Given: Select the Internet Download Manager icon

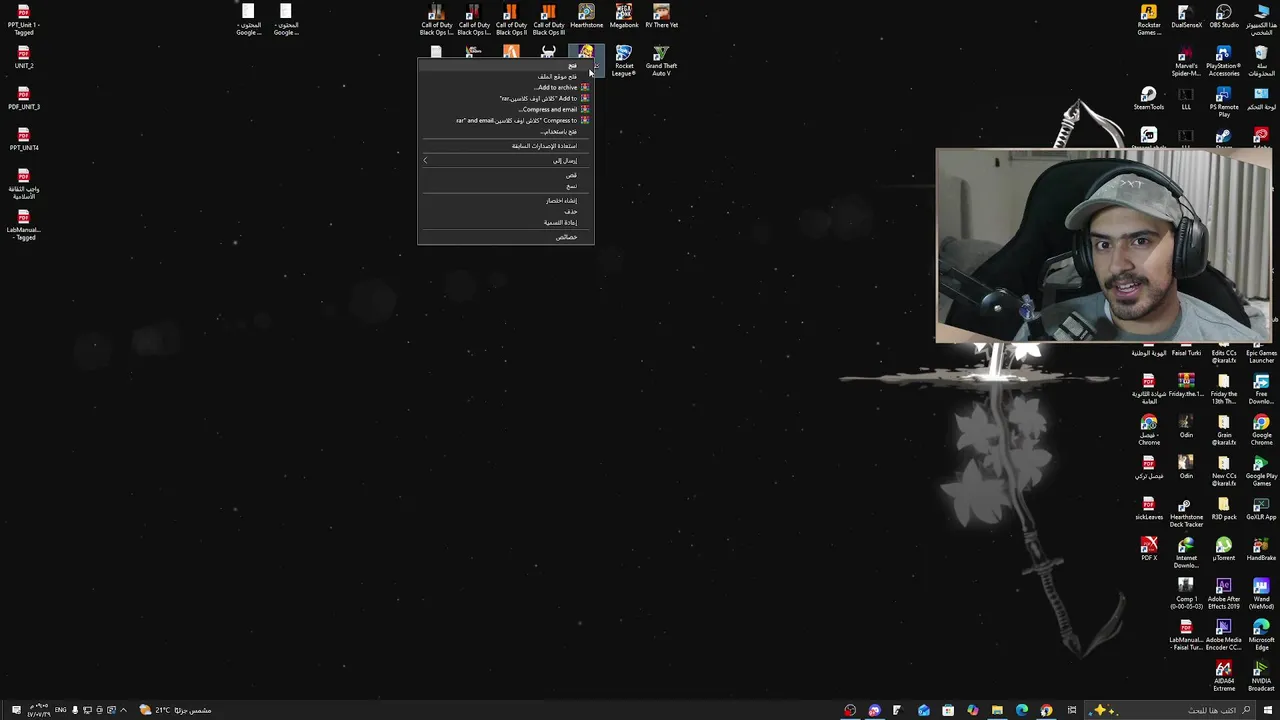Looking at the screenshot, I should click(x=1186, y=553).
